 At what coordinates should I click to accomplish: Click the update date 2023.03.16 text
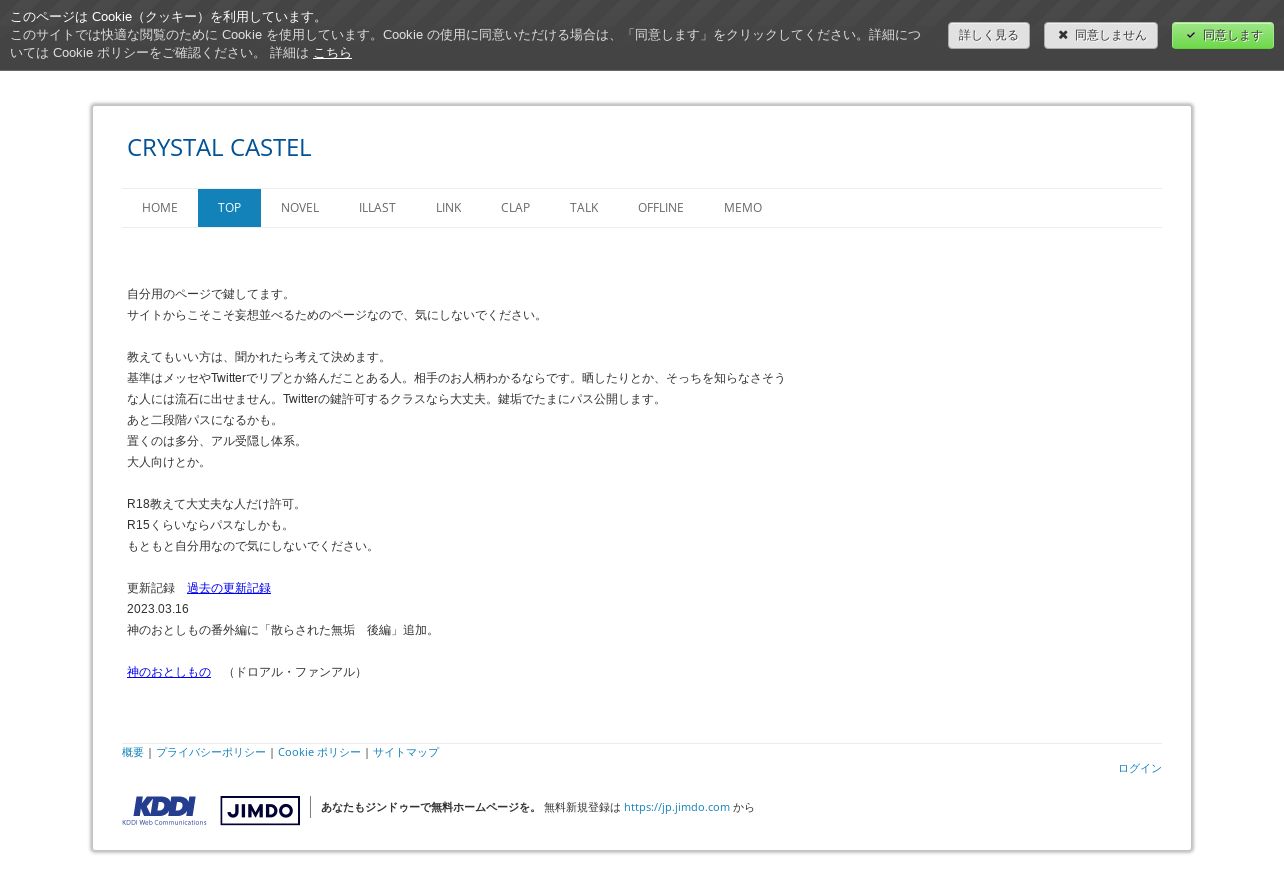coord(158,609)
